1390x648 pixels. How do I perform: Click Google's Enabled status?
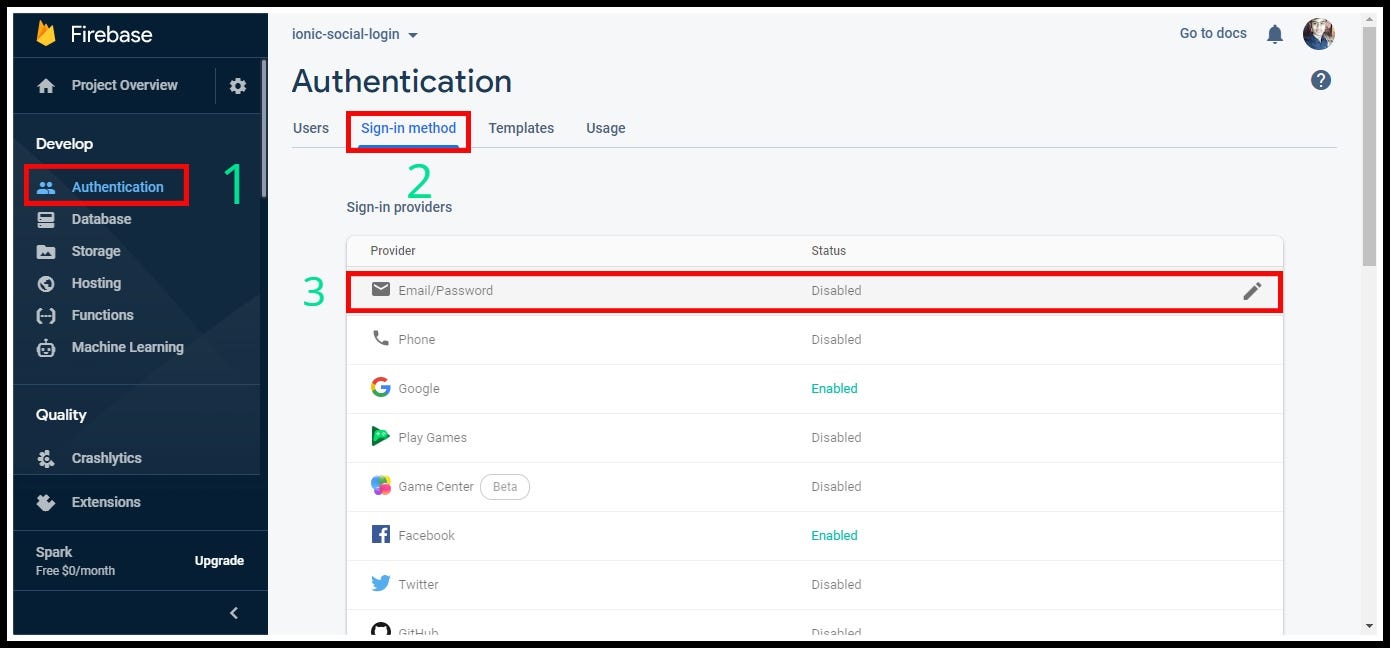coord(834,388)
